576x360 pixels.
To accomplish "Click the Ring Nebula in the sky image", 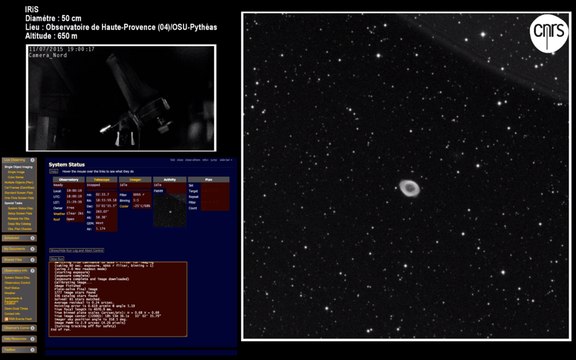I will click(x=409, y=188).
